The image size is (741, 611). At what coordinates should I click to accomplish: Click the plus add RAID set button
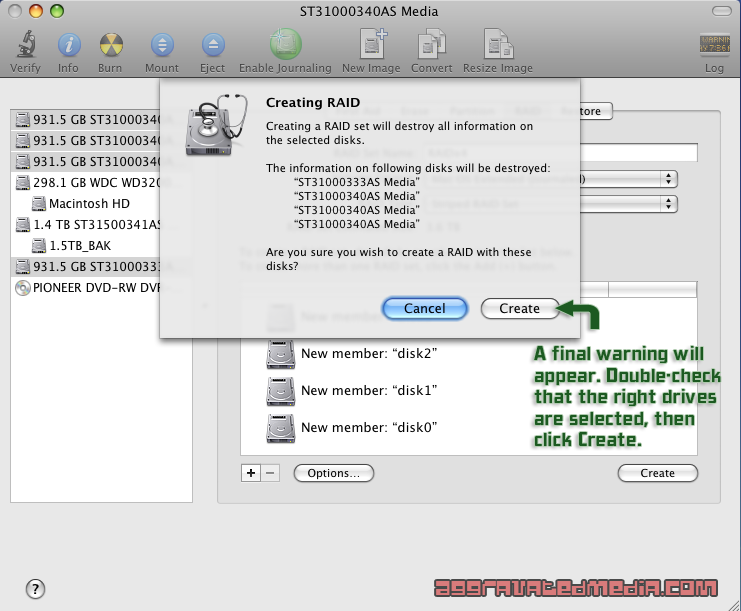(x=251, y=473)
